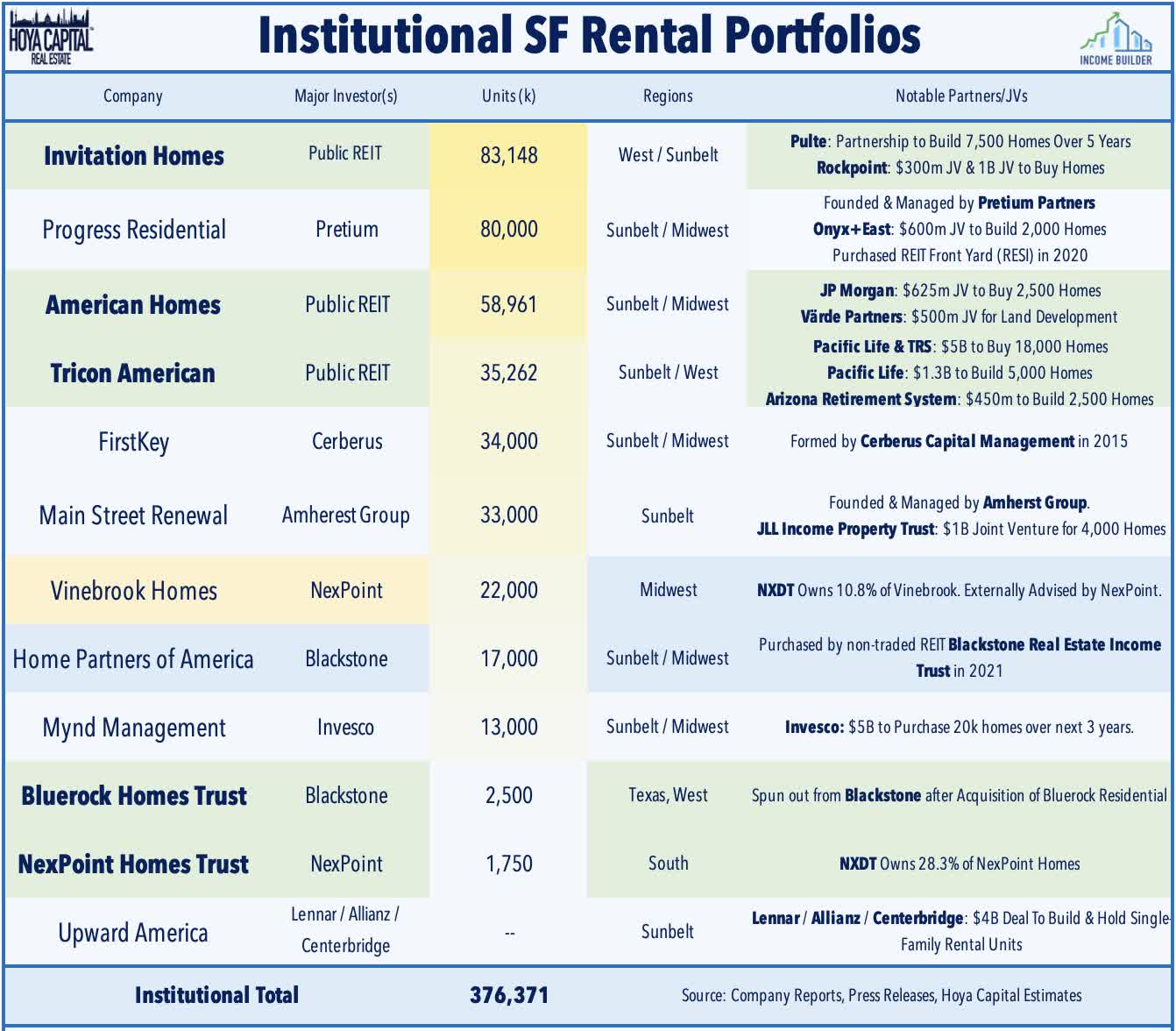Select the 'Notable Partners/JVs' column header
This screenshot has height=1031, width=1176.
pos(961,96)
